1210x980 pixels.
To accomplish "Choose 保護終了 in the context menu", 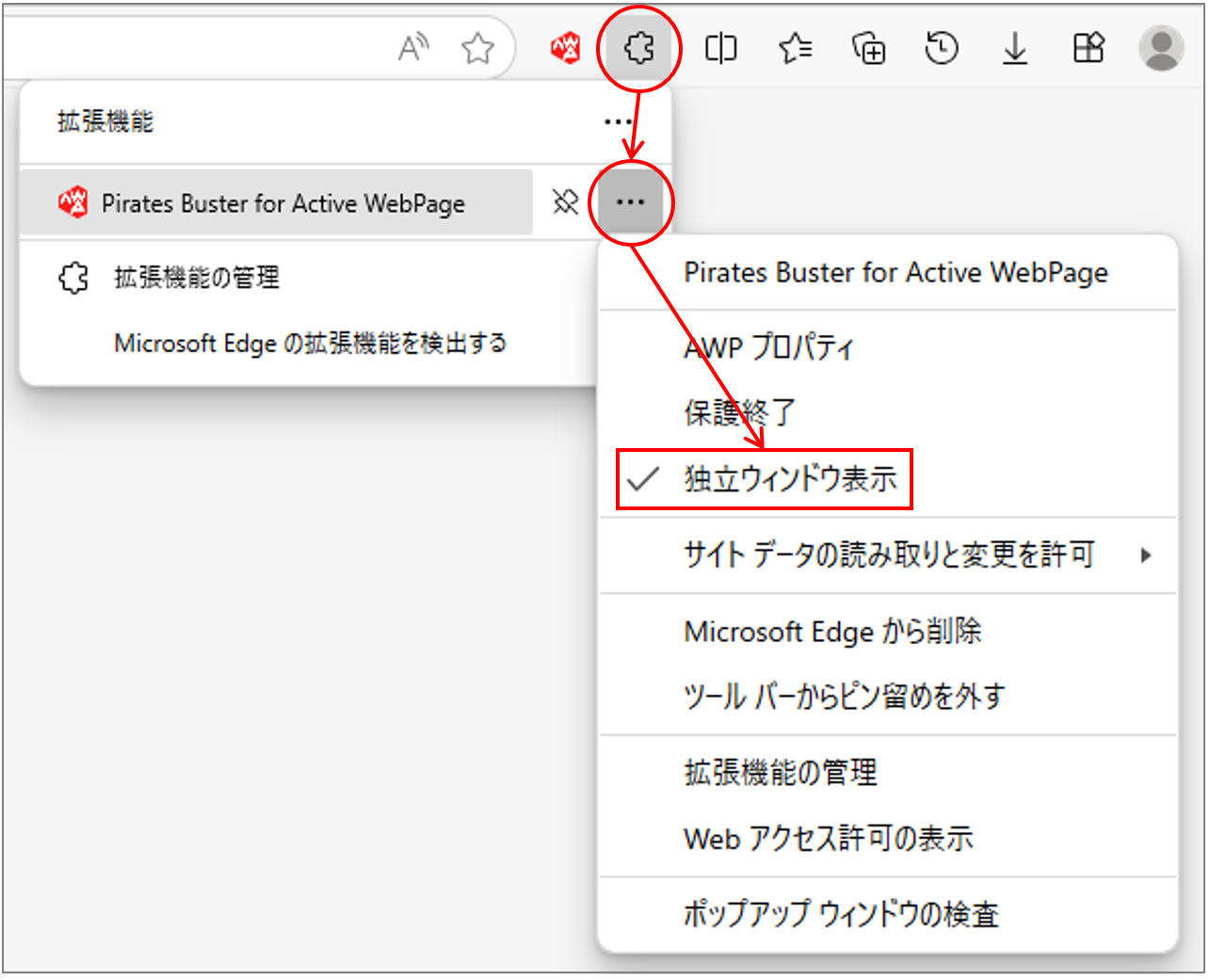I will pos(739,412).
